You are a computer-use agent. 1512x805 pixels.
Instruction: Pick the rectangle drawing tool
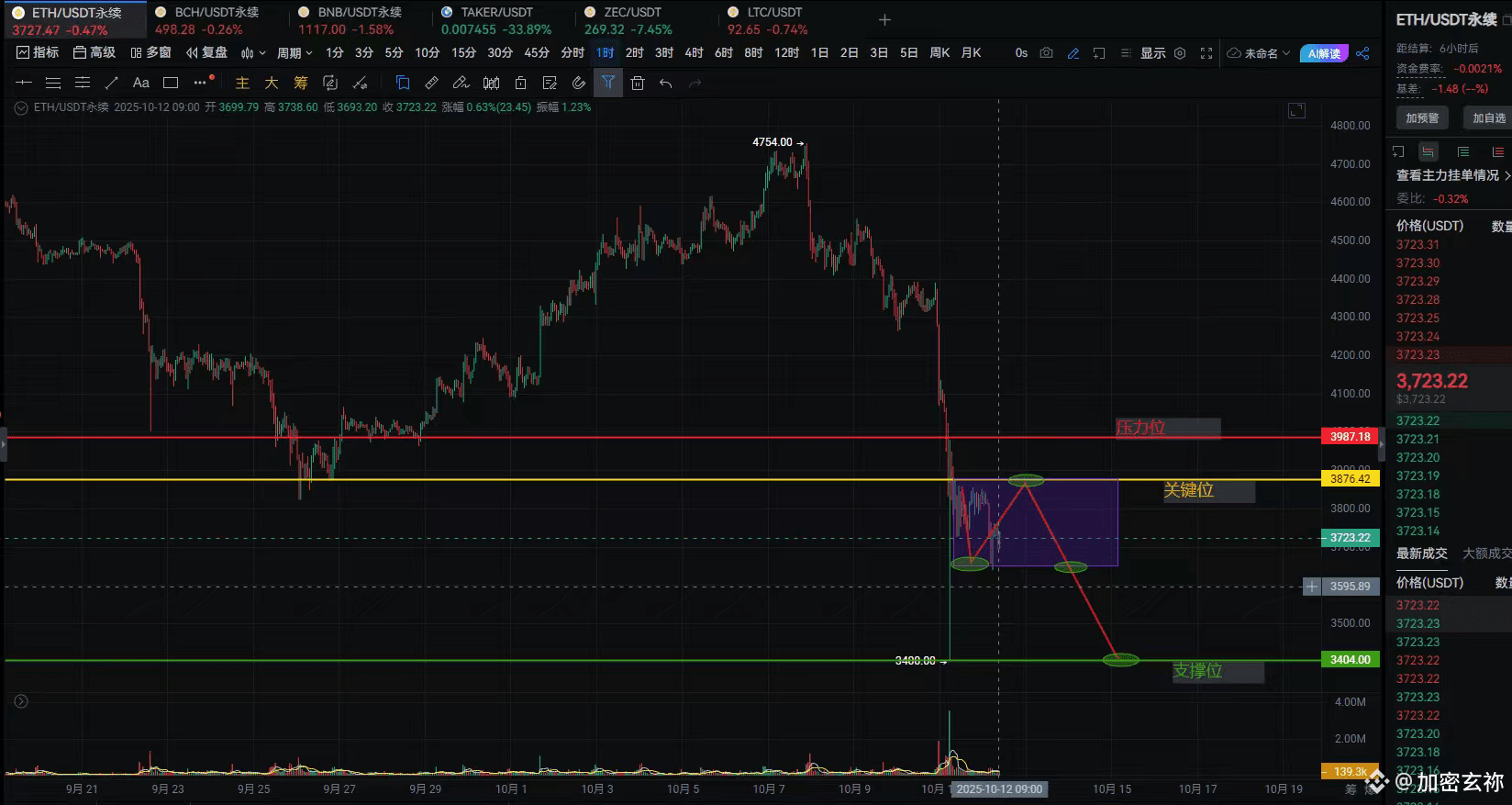(171, 83)
